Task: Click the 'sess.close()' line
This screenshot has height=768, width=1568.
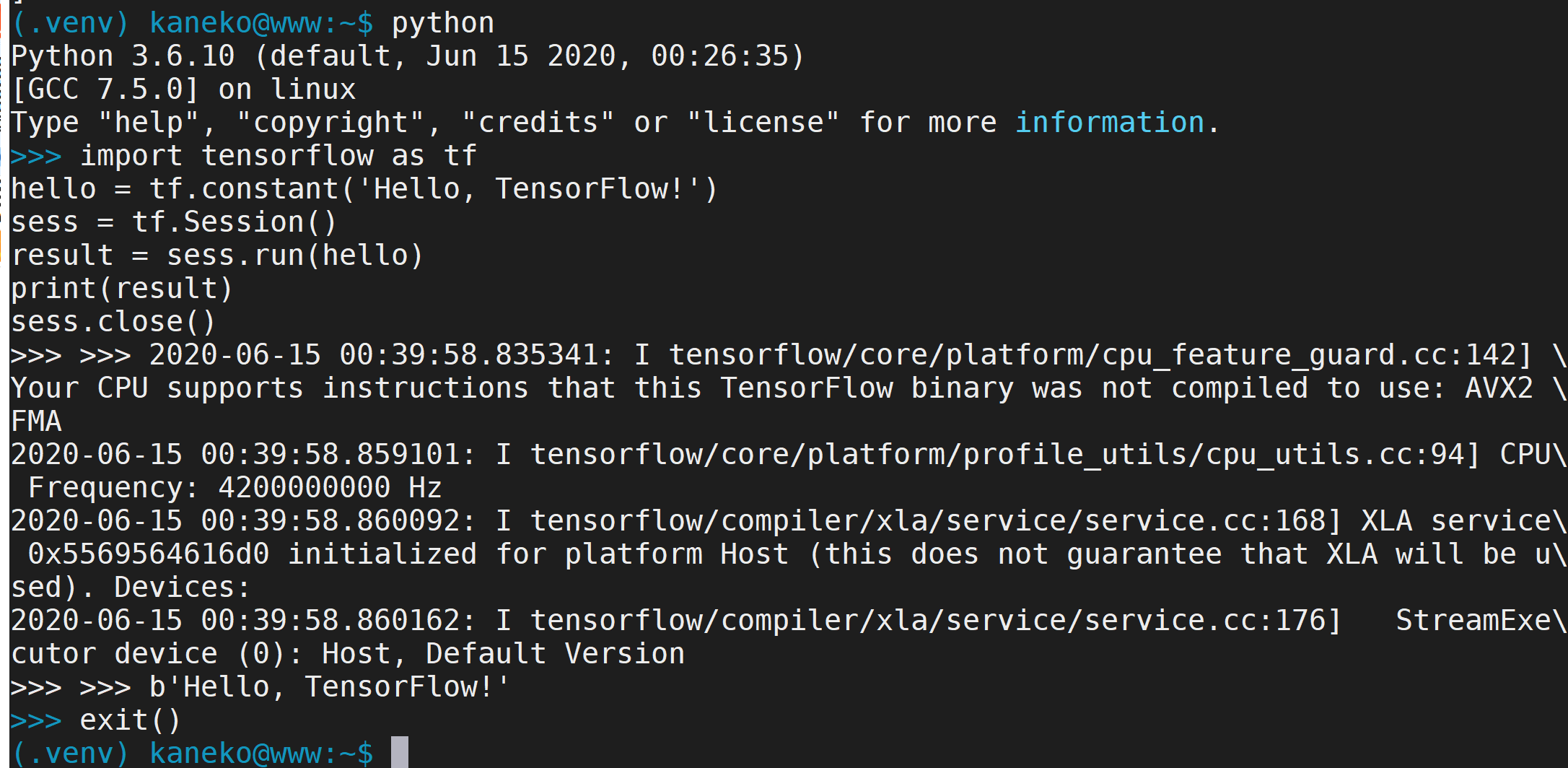Action: [113, 321]
